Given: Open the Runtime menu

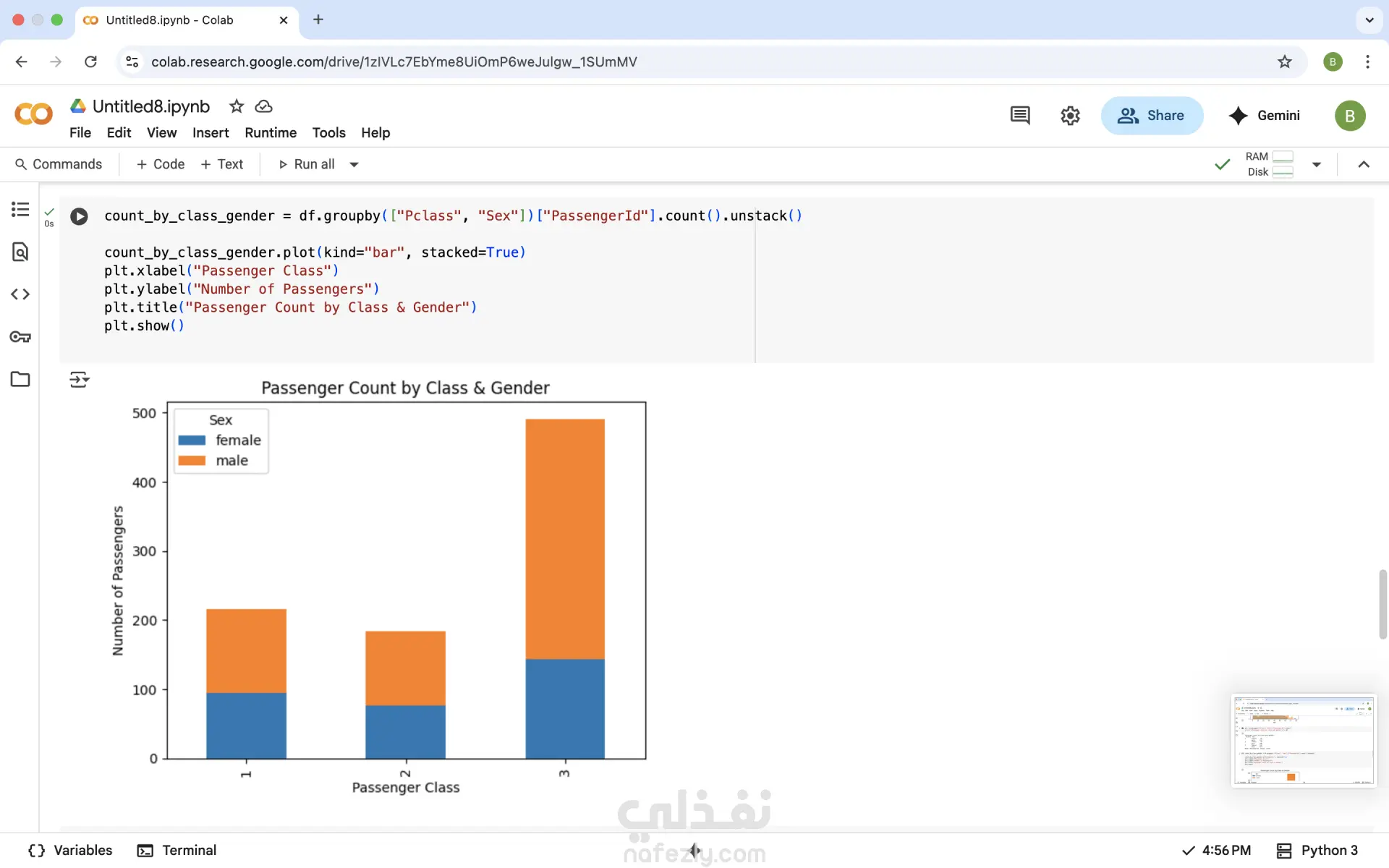Looking at the screenshot, I should pyautogui.click(x=270, y=132).
